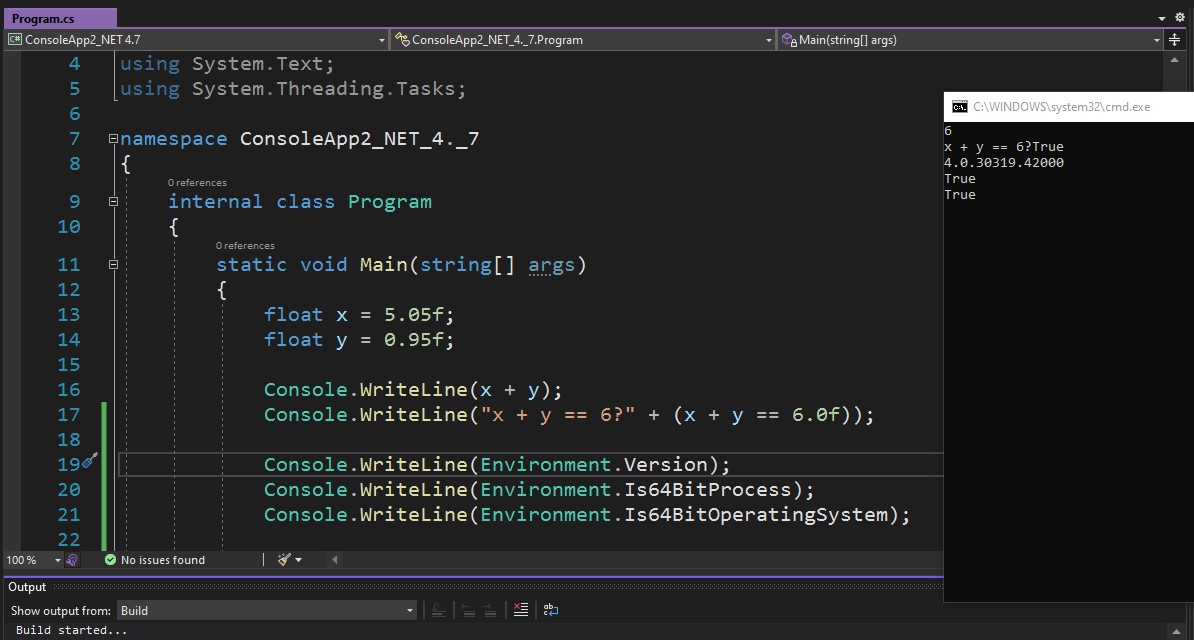Click the purple IntelliCode status icon

pos(72,560)
